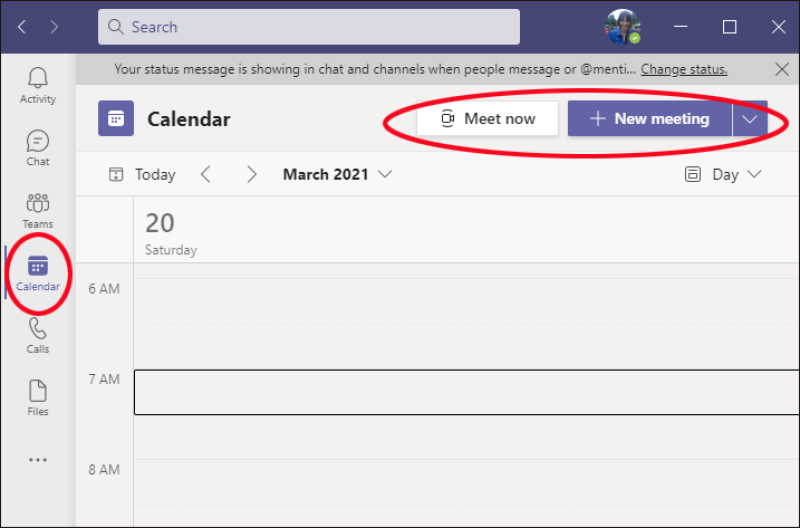Viewport: 800px width, 528px height.
Task: Start a meeting with Meet now
Action: point(487,118)
